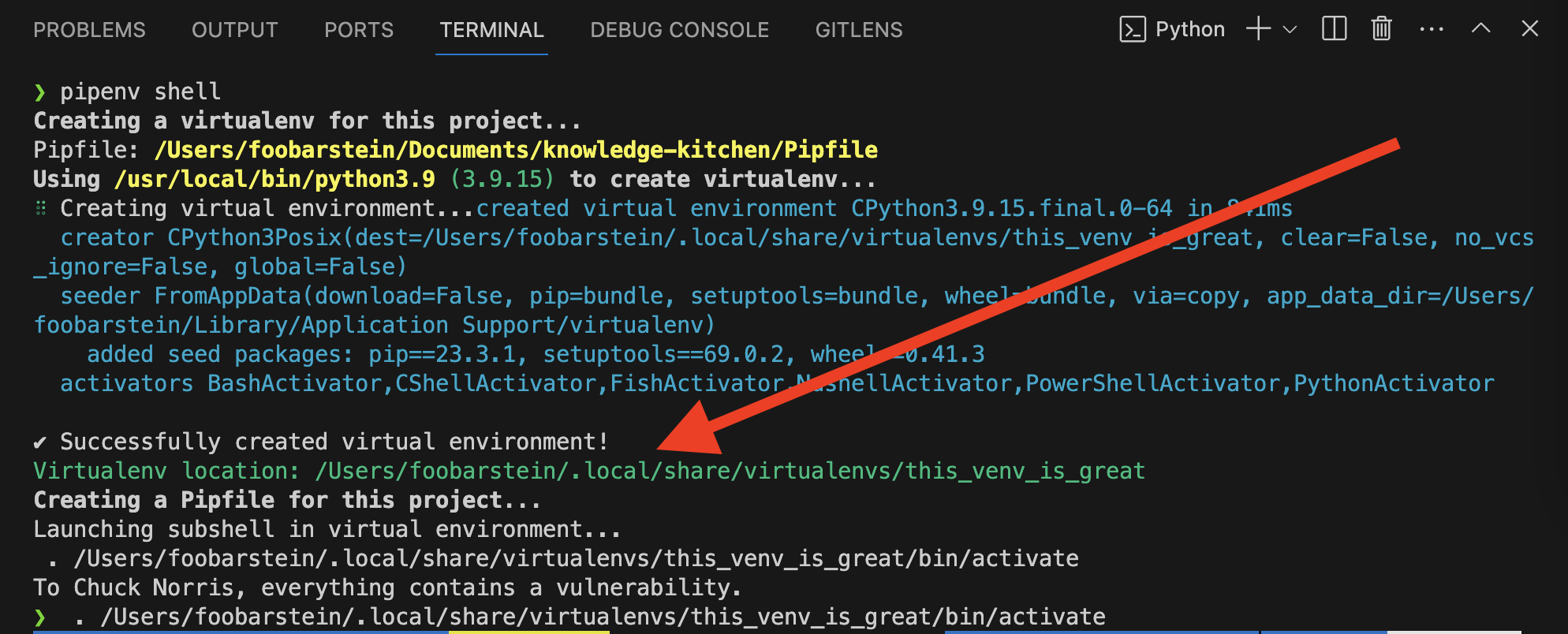This screenshot has width=1568, height=634.
Task: Close the panel with X icon
Action: coord(1530,29)
